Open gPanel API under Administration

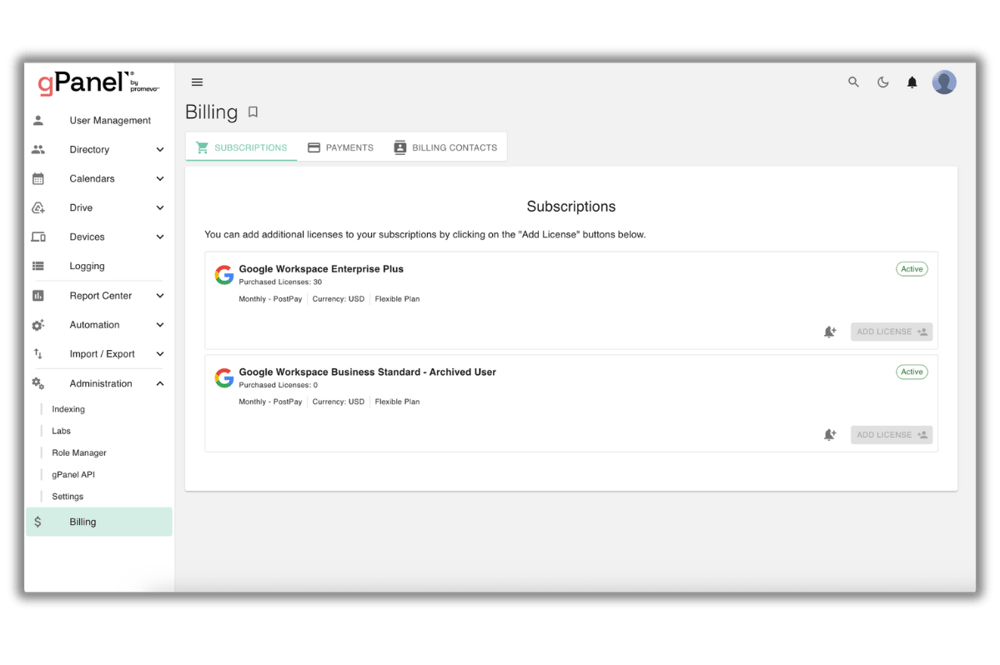73,474
